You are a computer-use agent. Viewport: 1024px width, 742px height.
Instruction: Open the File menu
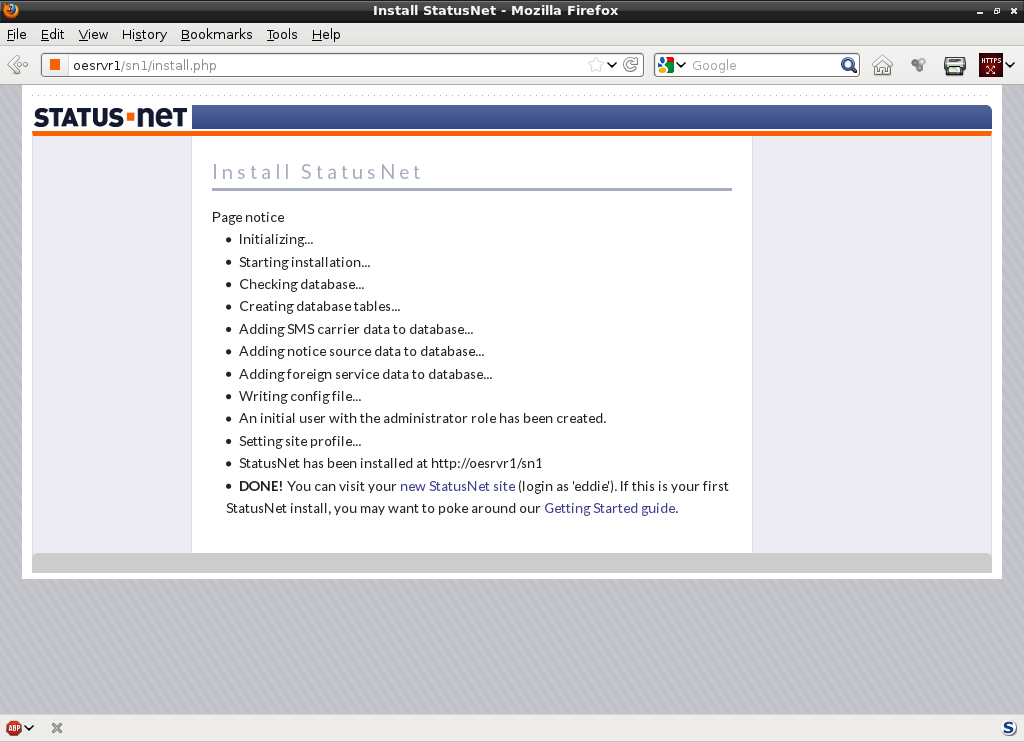pos(16,35)
